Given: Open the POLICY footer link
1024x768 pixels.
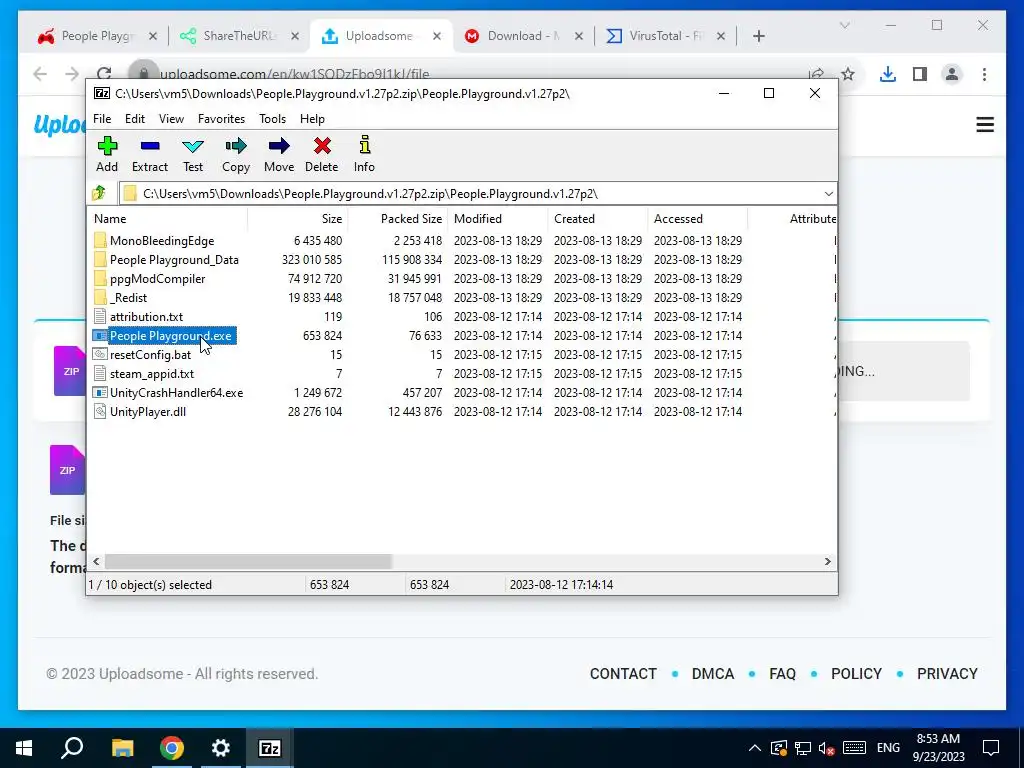Looking at the screenshot, I should click(x=856, y=674).
